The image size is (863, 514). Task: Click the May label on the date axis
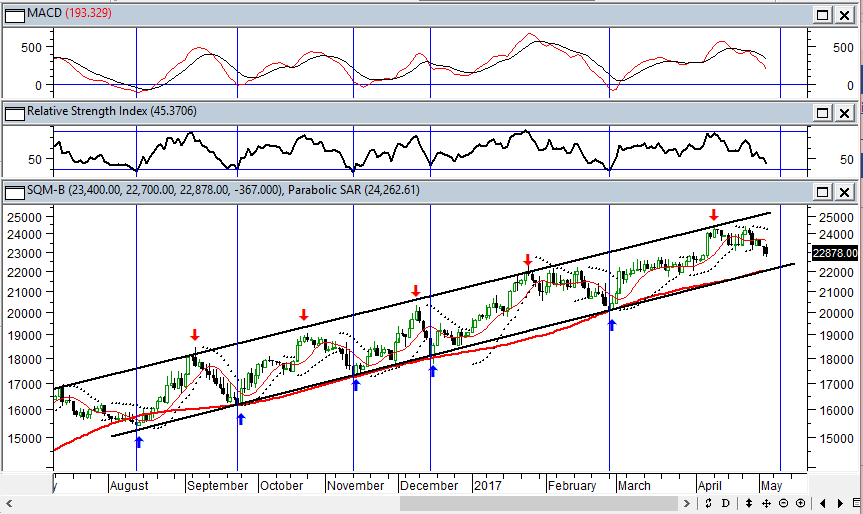771,486
